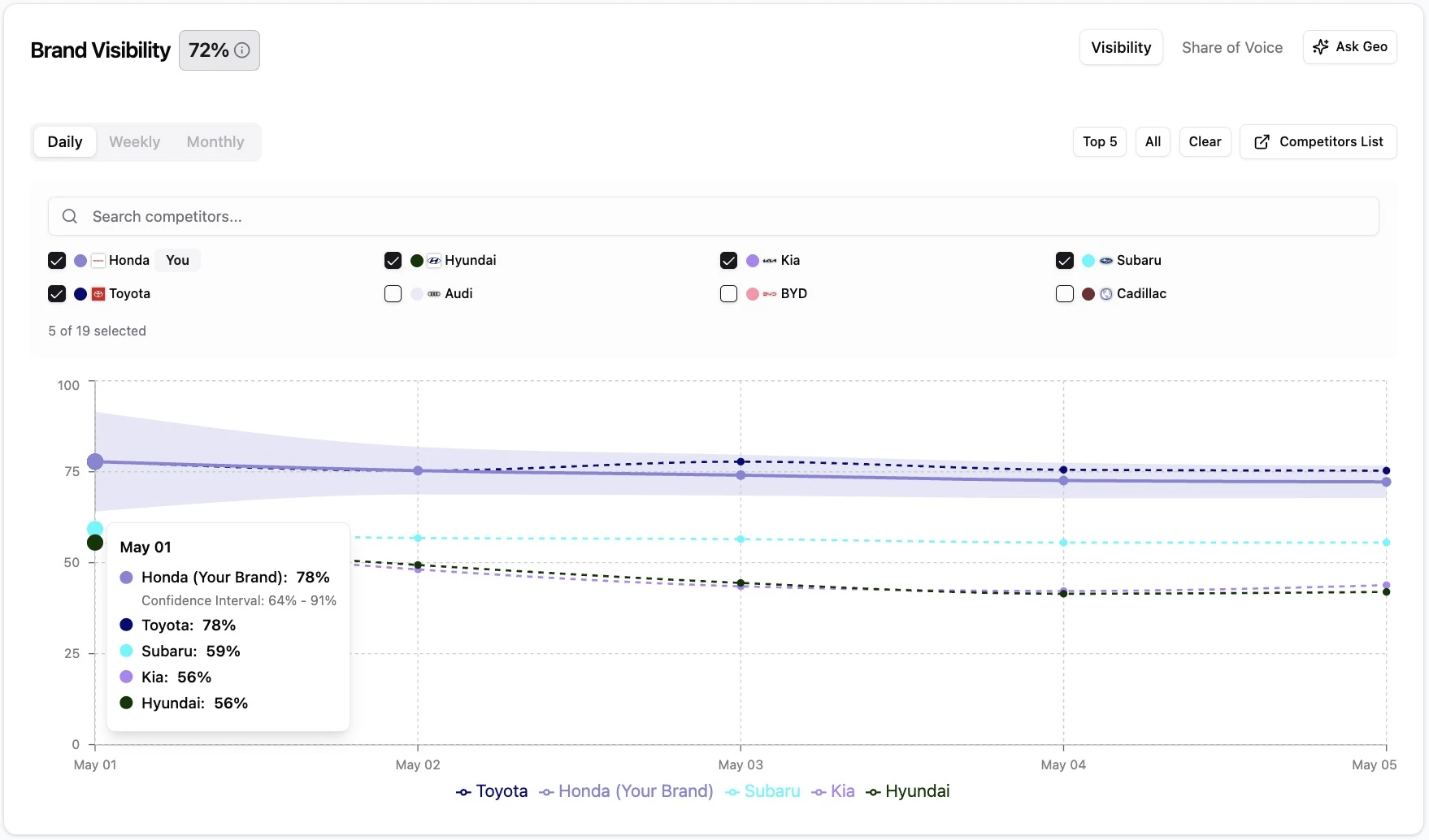Click the "You" badge beside Honda
This screenshot has width=1429, height=840.
click(177, 261)
